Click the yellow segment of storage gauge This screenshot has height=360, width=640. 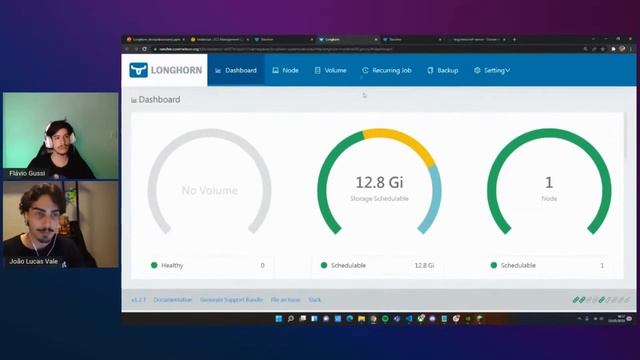pyautogui.click(x=402, y=141)
